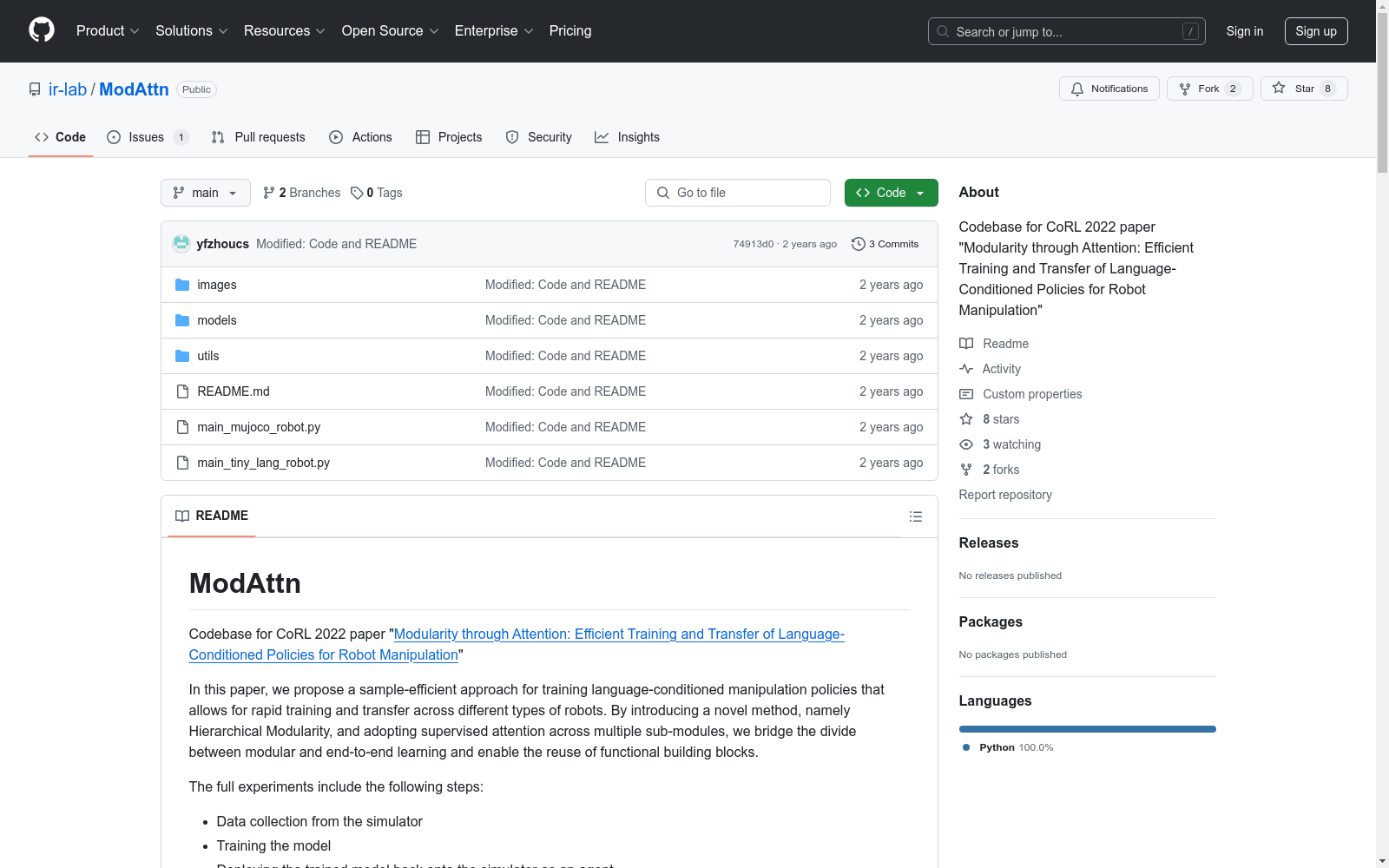Click the commits history clock icon

(x=859, y=244)
